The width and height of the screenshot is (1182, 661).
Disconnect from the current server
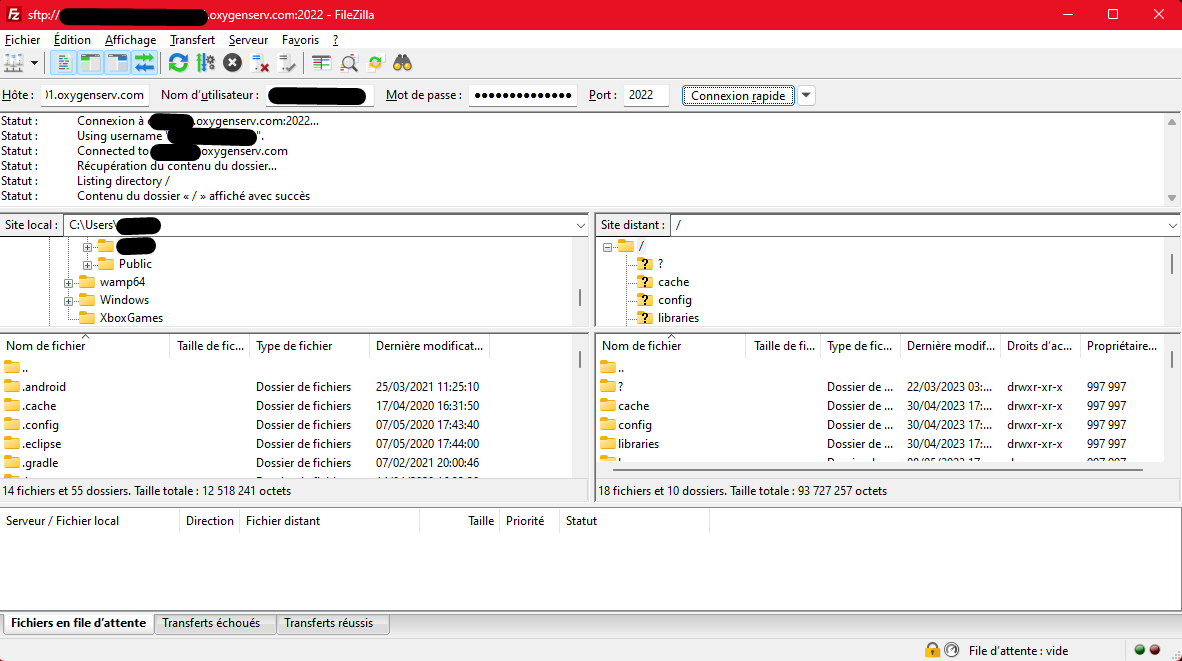pos(260,63)
